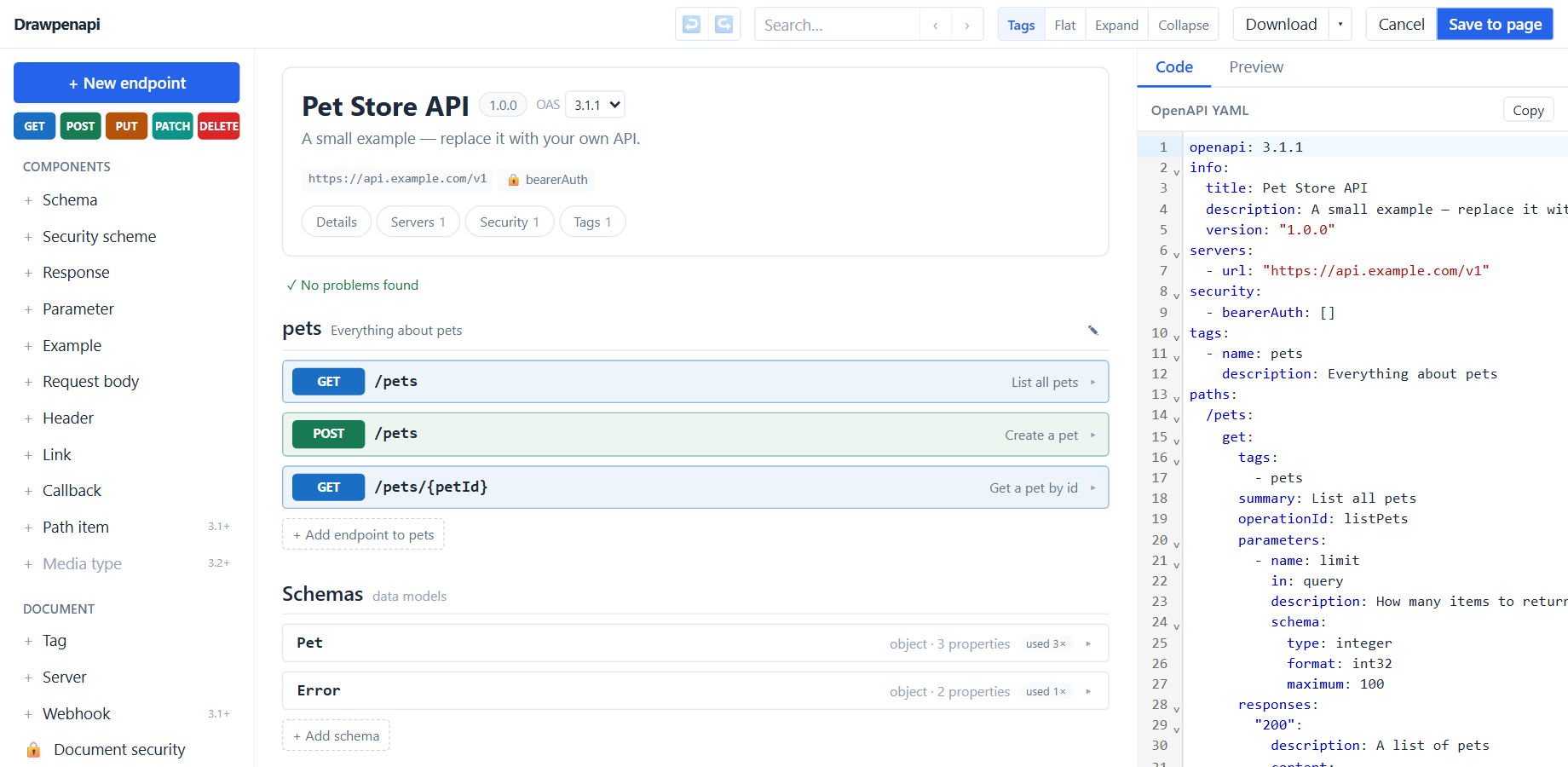Screen dimensions: 1568x767
Task: Click Save to page button
Action: [x=1496, y=25]
